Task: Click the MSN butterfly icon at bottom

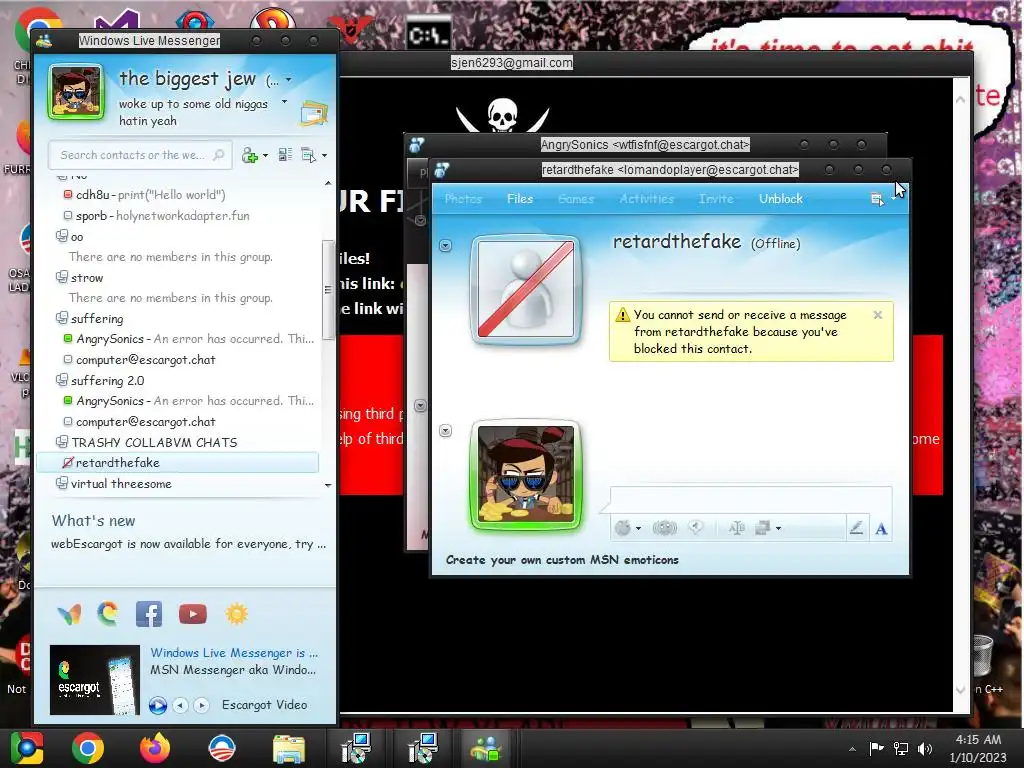Action: coord(69,614)
